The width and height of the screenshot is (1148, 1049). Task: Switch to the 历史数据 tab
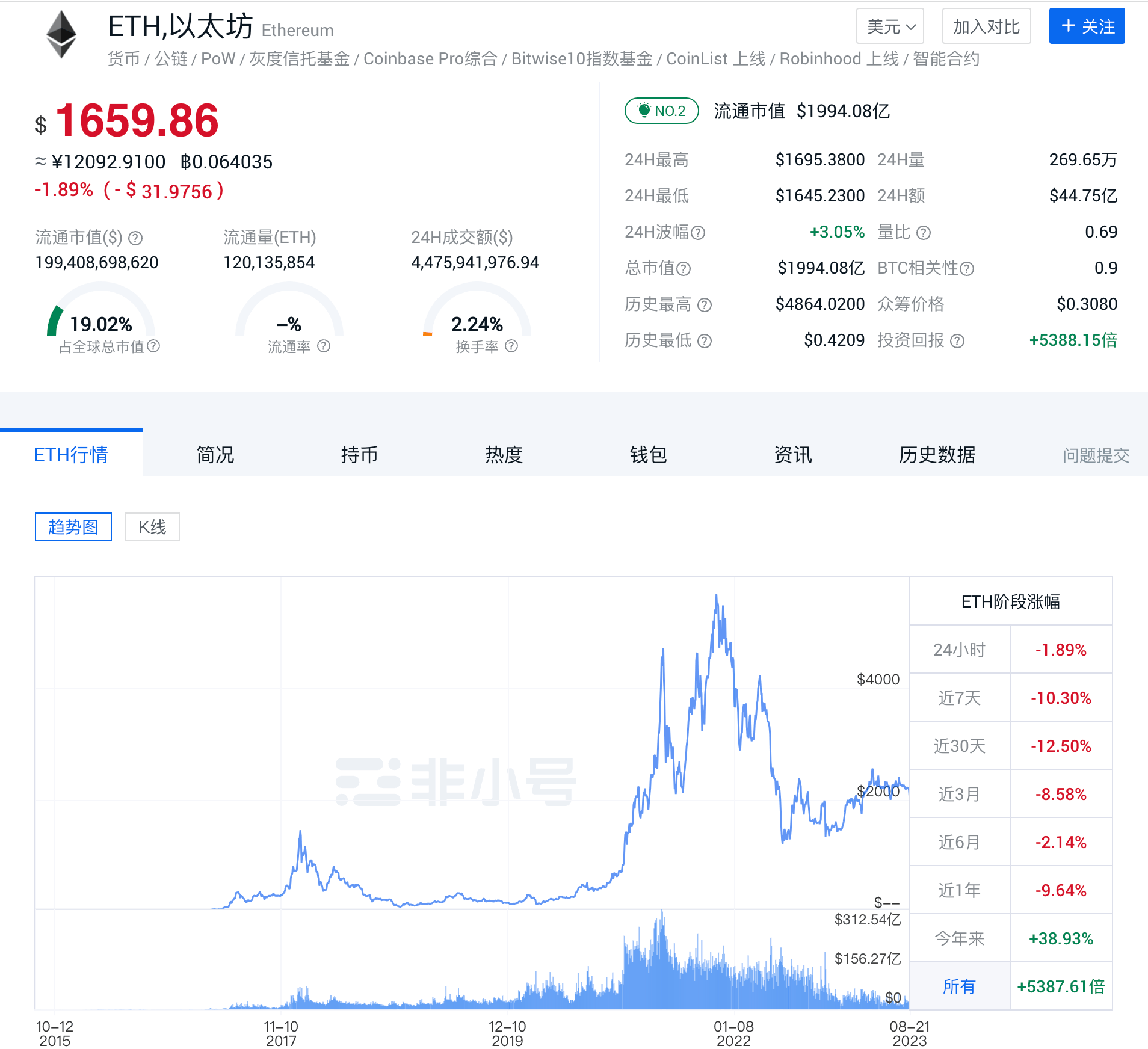pos(937,455)
